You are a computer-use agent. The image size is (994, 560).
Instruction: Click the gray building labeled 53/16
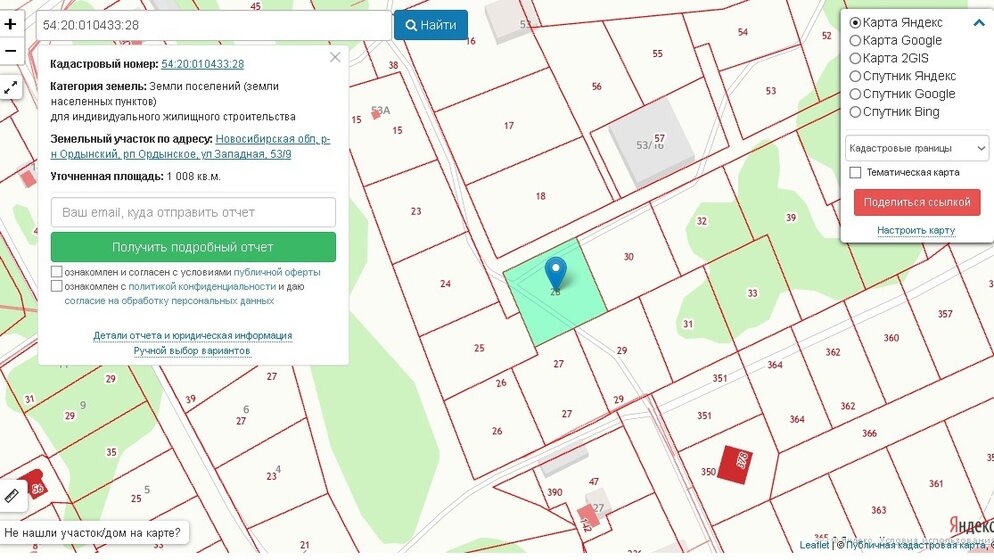652,142
